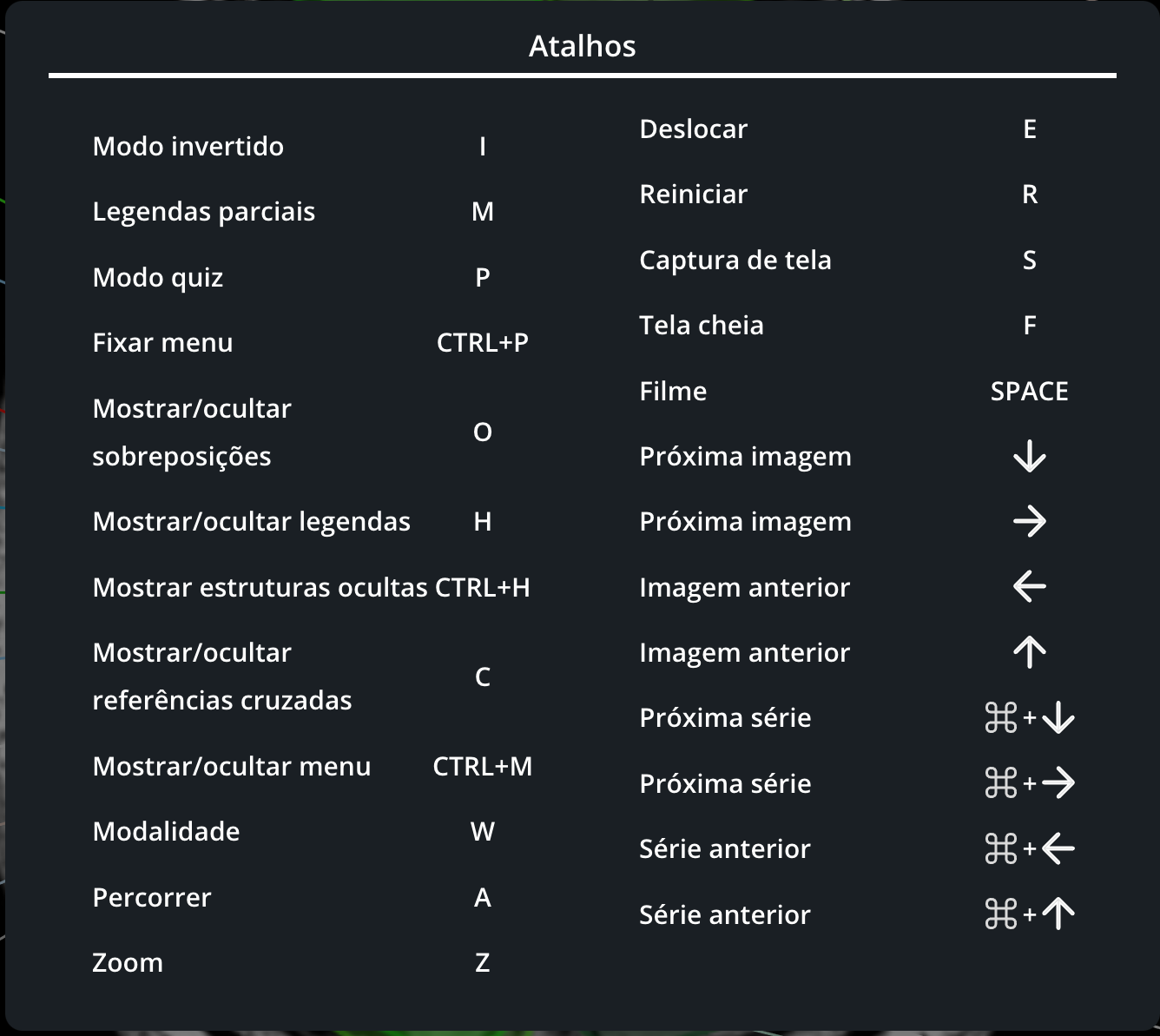The height and width of the screenshot is (1036, 1160).
Task: Click the Command+right icon for Próxima série
Action: click(x=1030, y=782)
